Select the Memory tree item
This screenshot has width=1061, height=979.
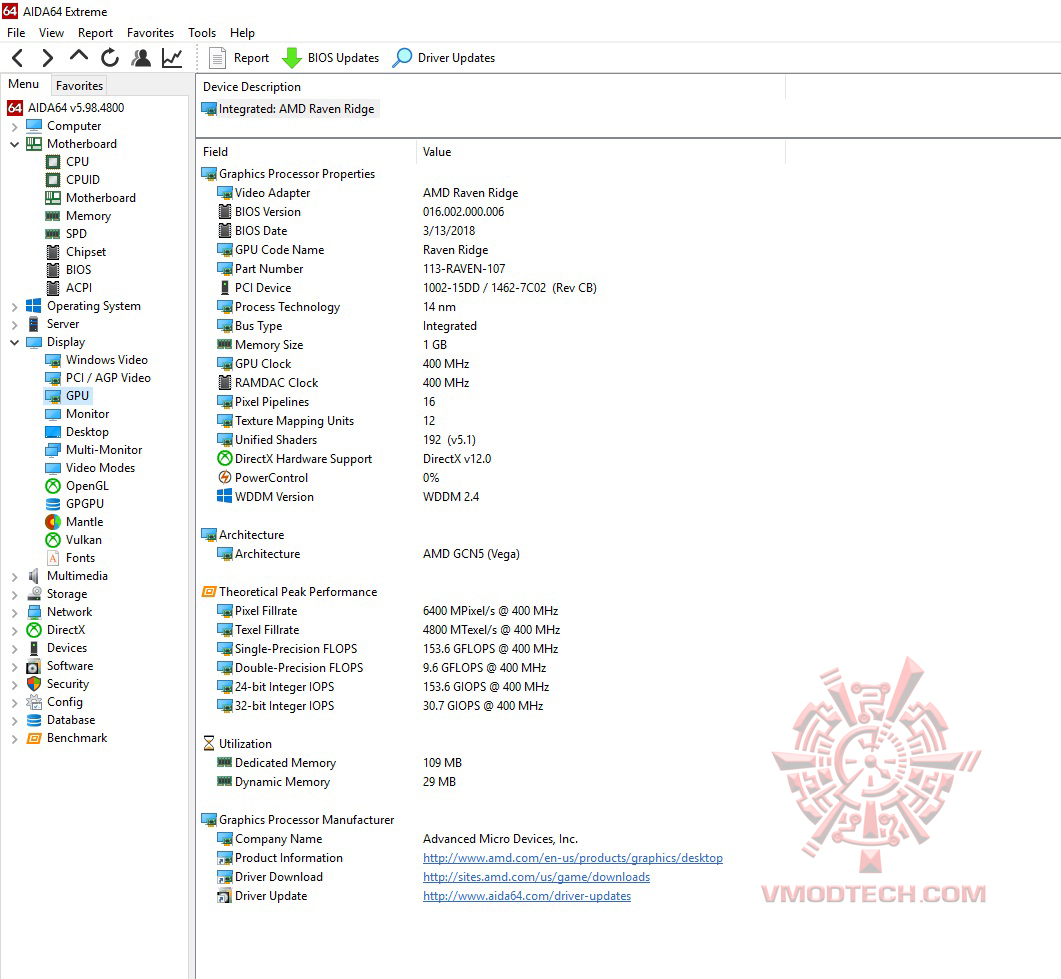[x=78, y=216]
